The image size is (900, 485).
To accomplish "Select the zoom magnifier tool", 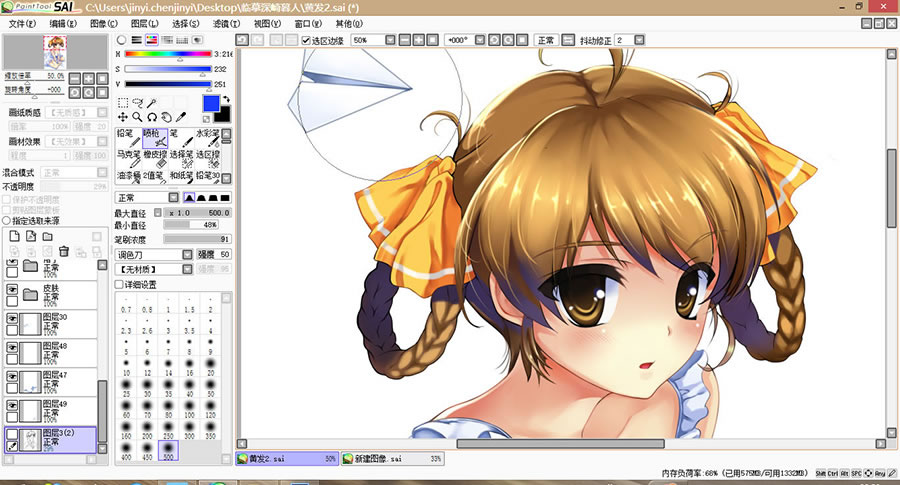I will (x=137, y=117).
